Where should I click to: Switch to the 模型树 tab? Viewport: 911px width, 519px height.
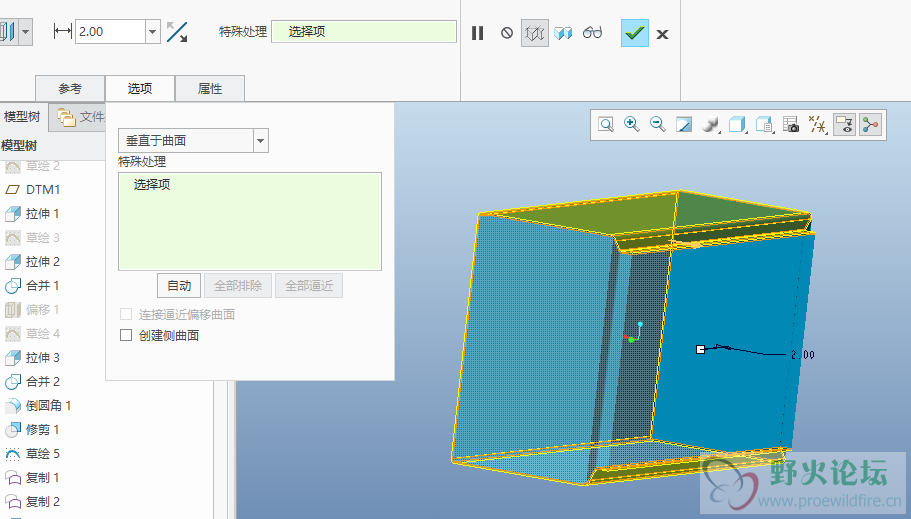22,116
